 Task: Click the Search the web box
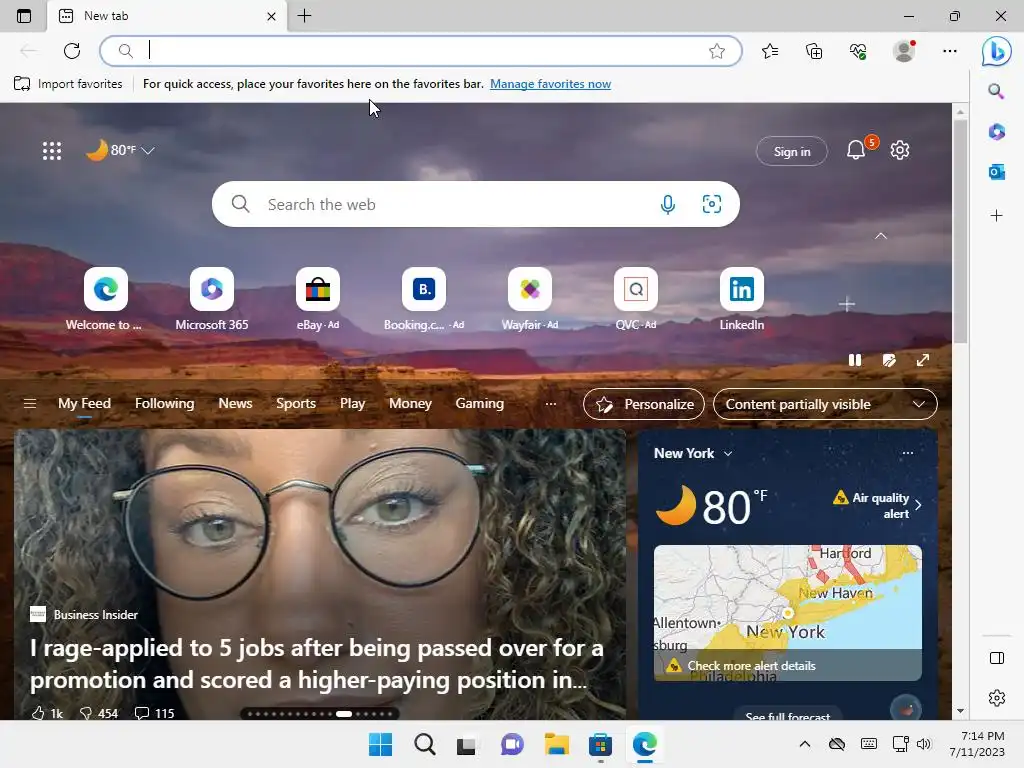[x=475, y=204]
